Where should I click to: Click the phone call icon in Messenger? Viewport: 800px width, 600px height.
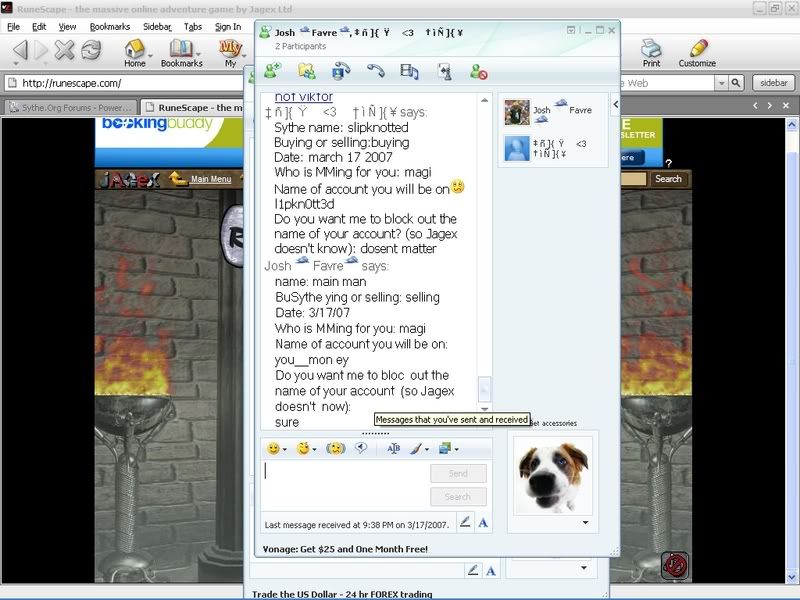click(x=376, y=70)
